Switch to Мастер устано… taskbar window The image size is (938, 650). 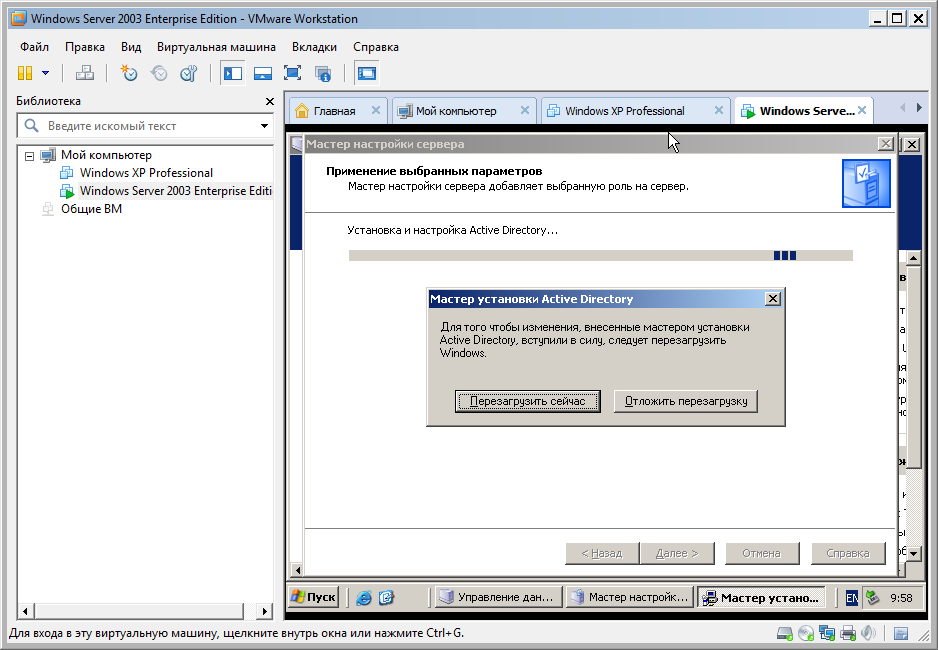(x=761, y=597)
